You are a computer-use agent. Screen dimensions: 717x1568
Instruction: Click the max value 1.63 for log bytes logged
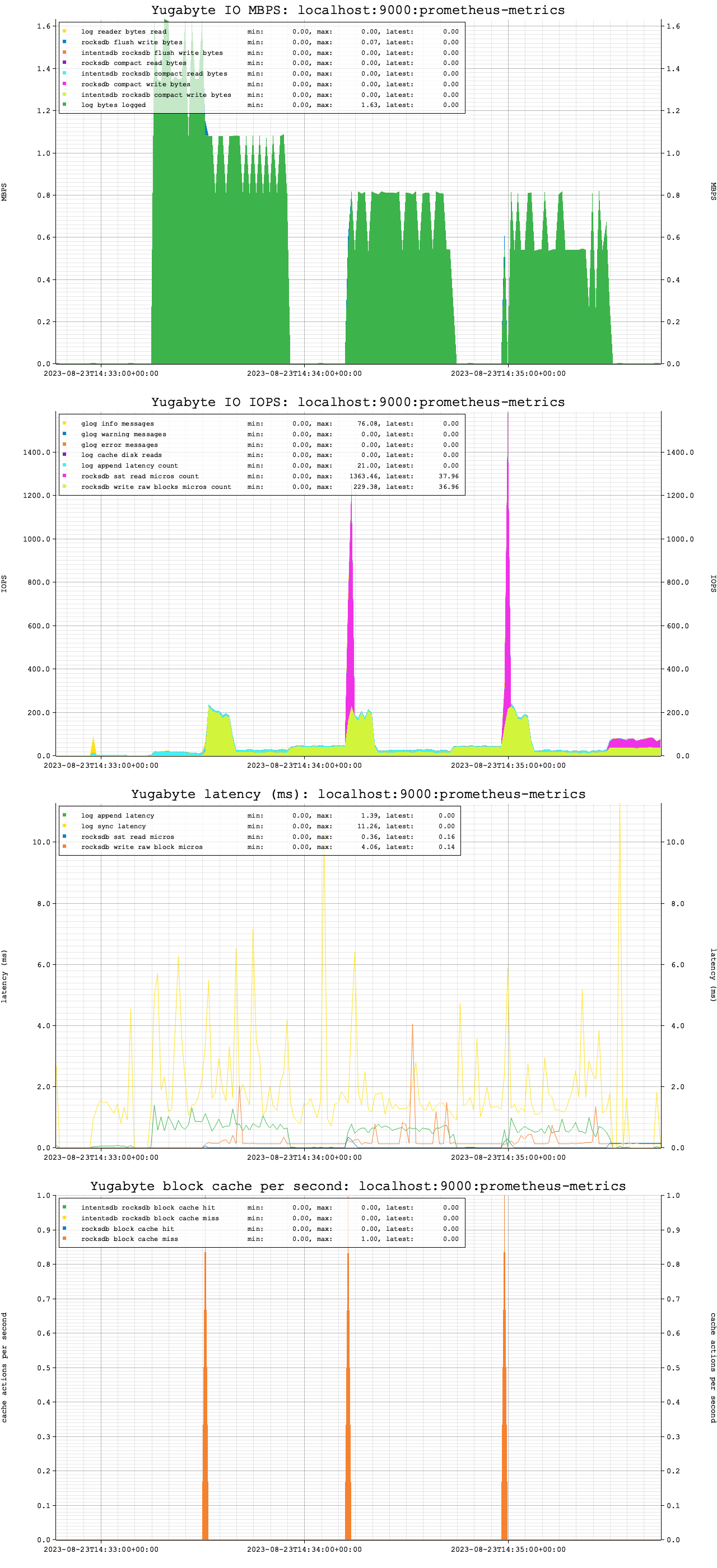click(370, 105)
